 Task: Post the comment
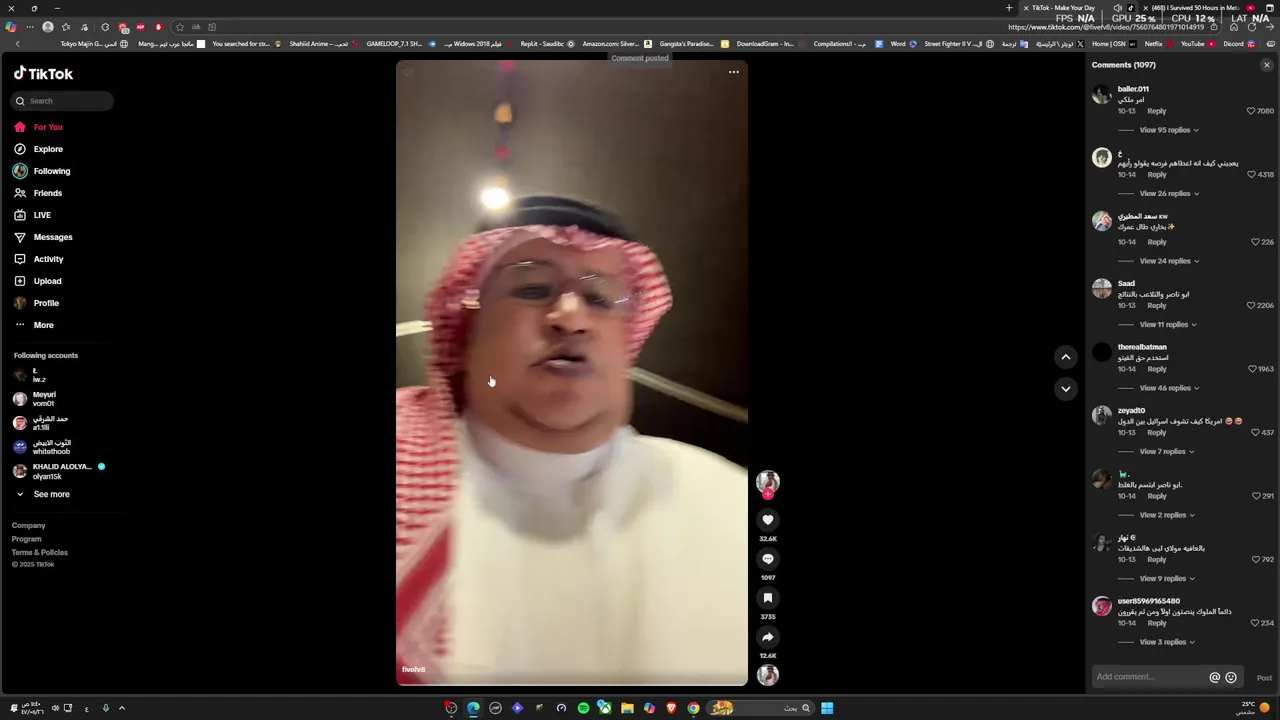1264,678
